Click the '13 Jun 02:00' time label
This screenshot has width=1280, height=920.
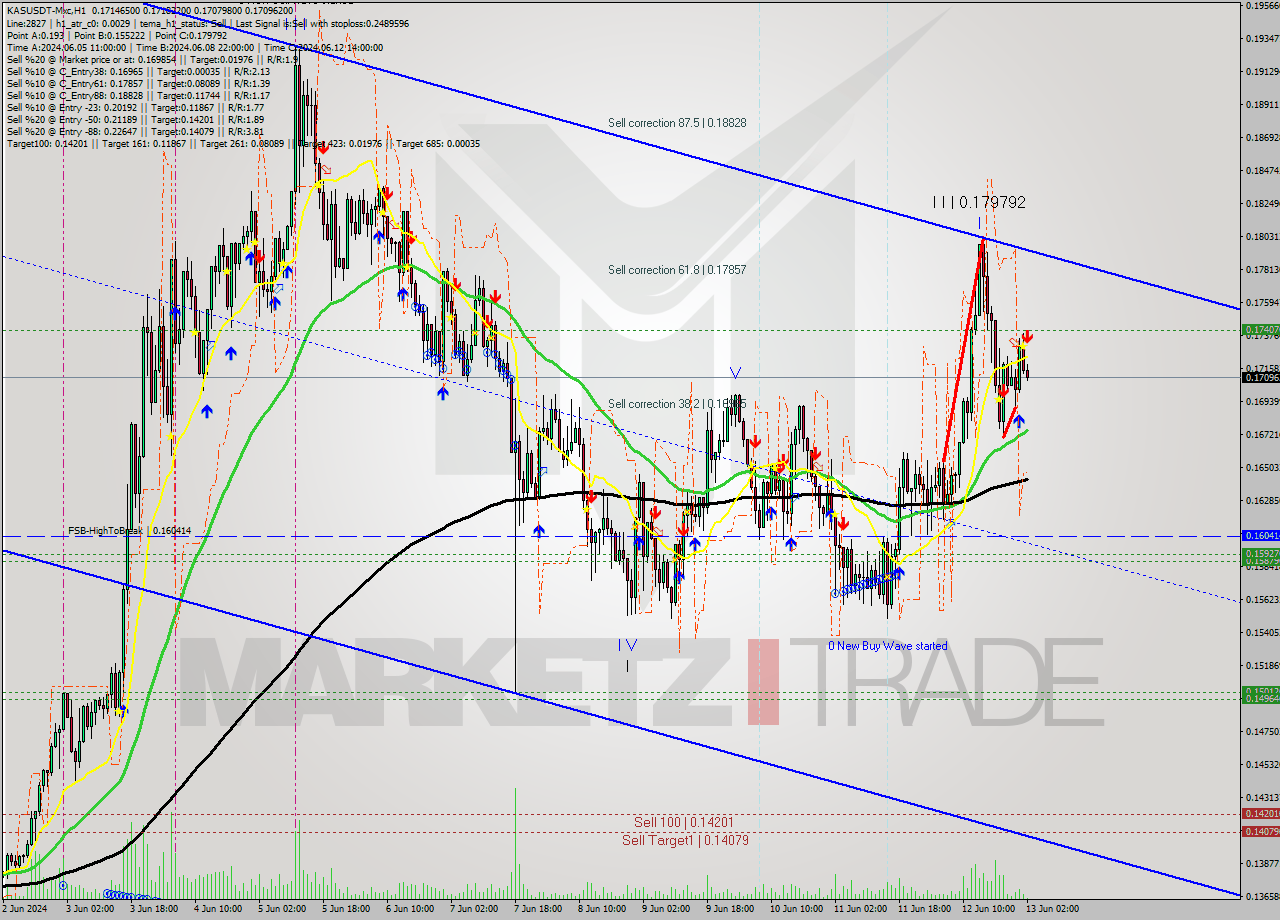1052,909
